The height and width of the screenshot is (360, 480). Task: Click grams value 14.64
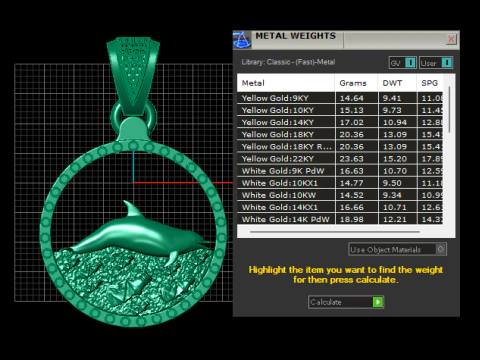[351, 98]
